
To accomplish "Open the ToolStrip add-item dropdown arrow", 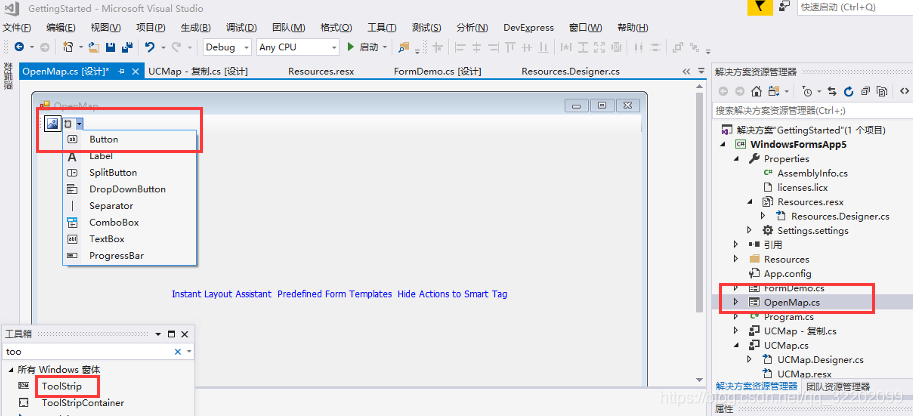I will [x=79, y=124].
